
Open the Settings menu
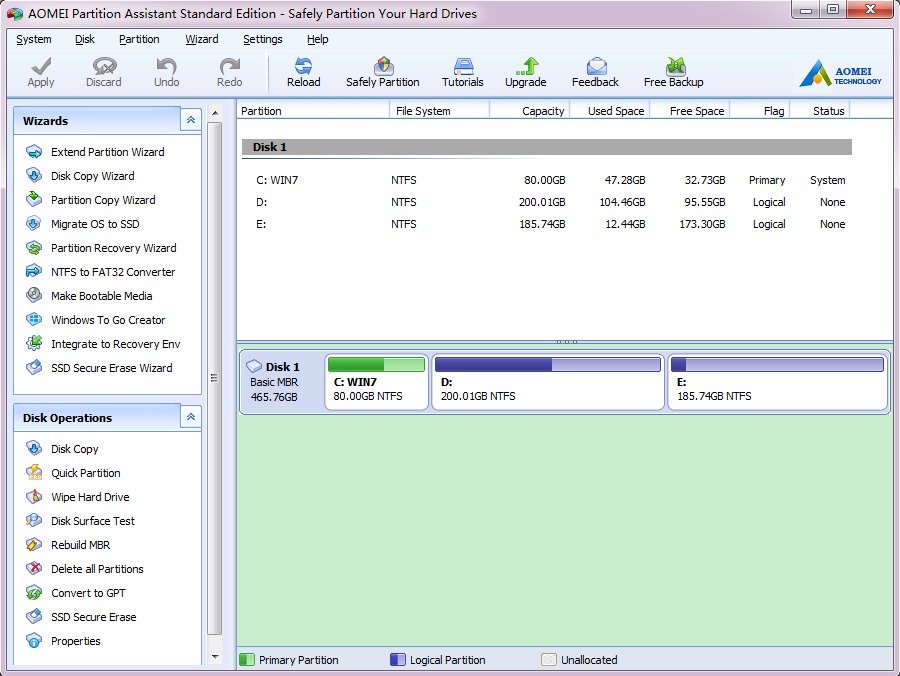[x=262, y=39]
